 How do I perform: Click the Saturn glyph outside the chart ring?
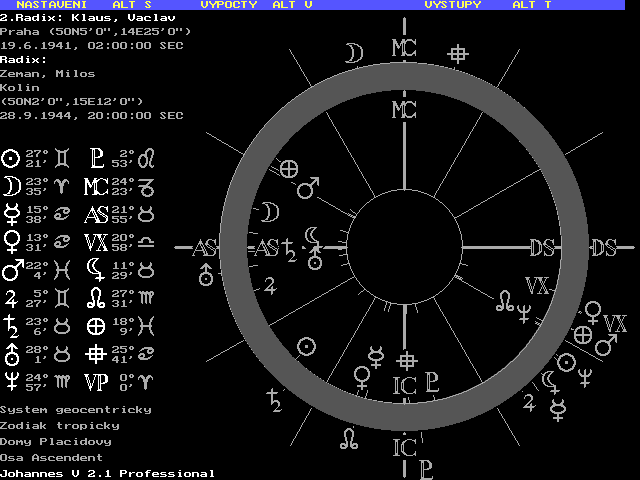[274, 400]
